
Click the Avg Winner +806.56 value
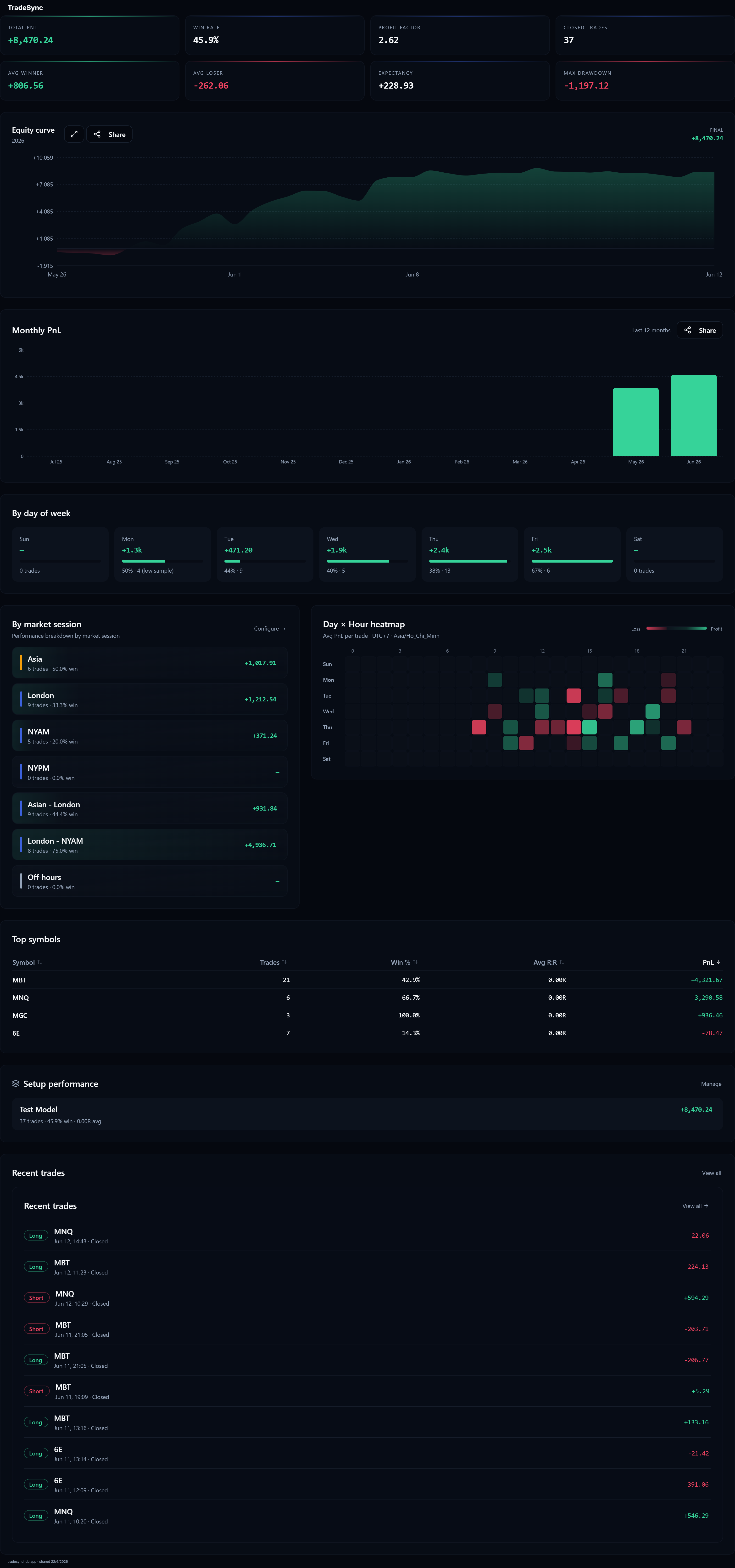coord(26,86)
